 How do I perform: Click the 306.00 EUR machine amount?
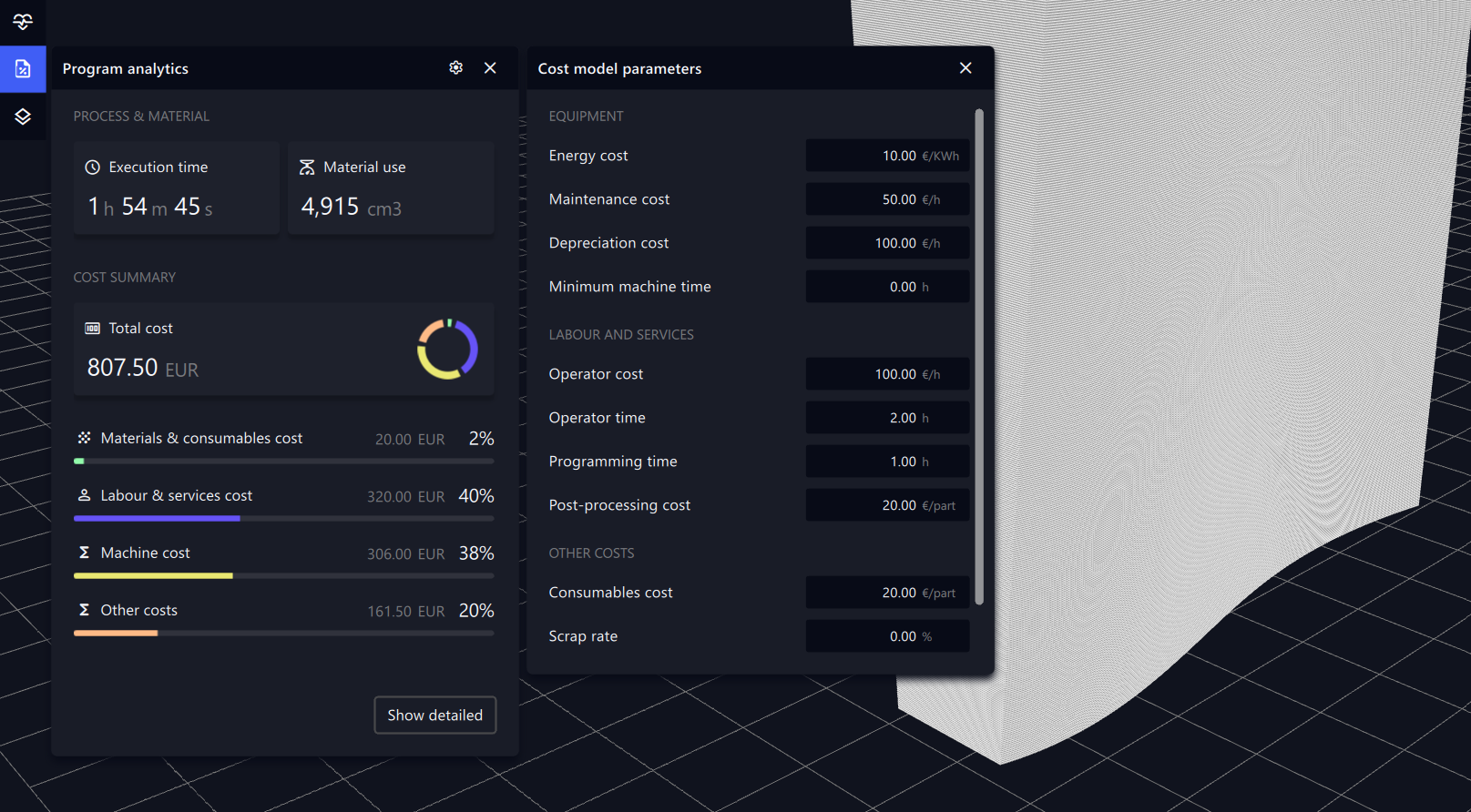coord(405,554)
